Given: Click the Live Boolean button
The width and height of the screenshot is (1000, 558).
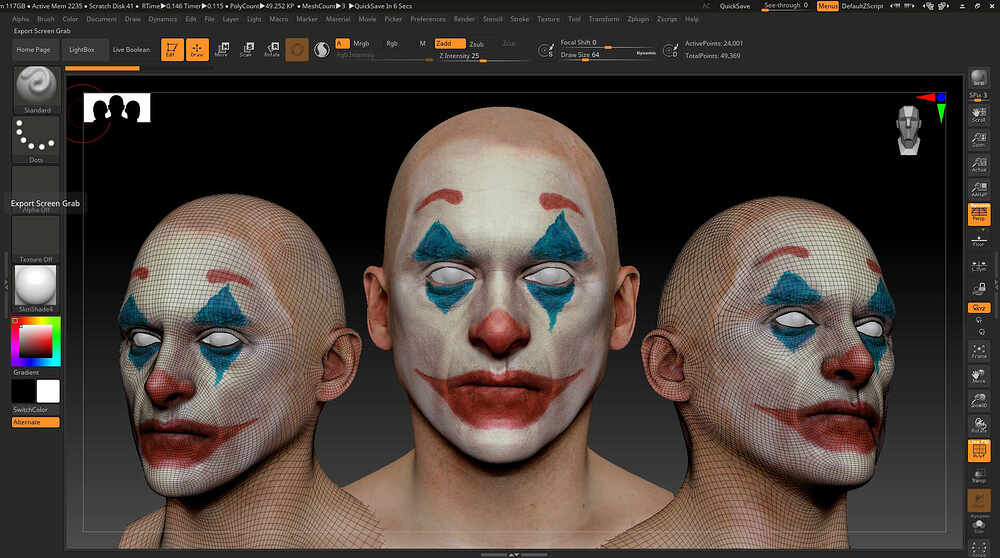Looking at the screenshot, I should click(131, 50).
